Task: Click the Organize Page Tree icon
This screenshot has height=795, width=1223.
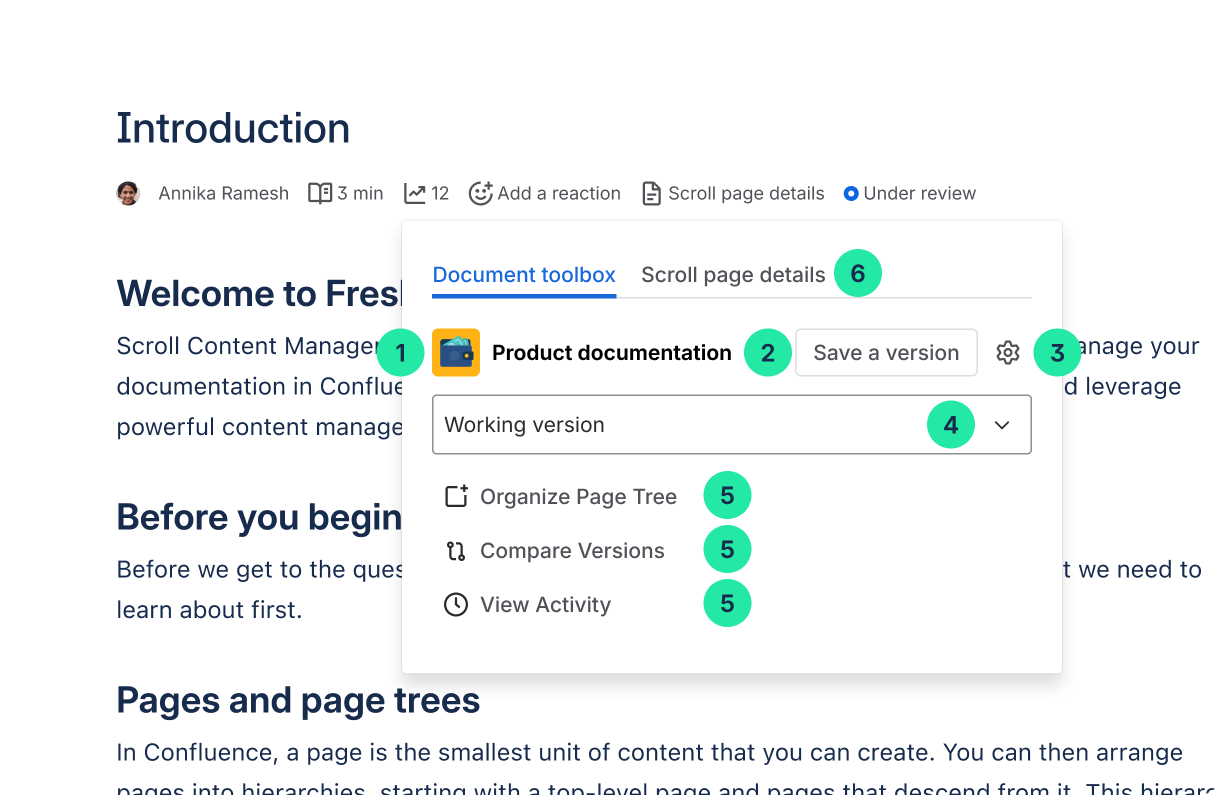Action: (x=456, y=497)
